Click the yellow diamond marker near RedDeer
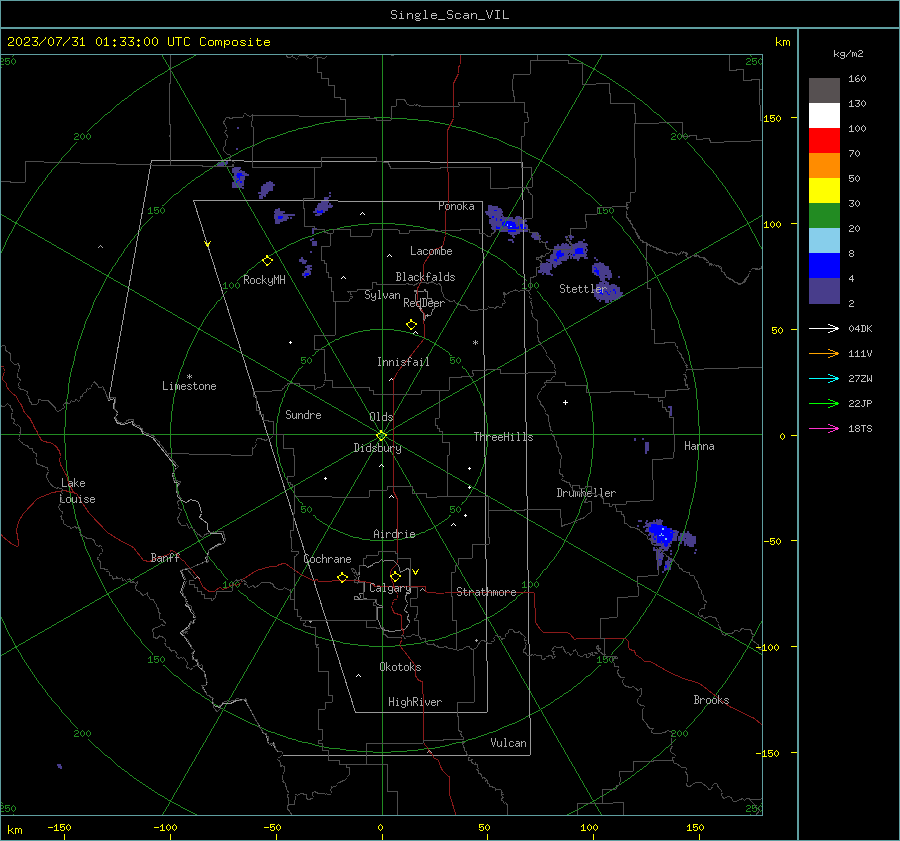The image size is (900, 841). click(411, 325)
